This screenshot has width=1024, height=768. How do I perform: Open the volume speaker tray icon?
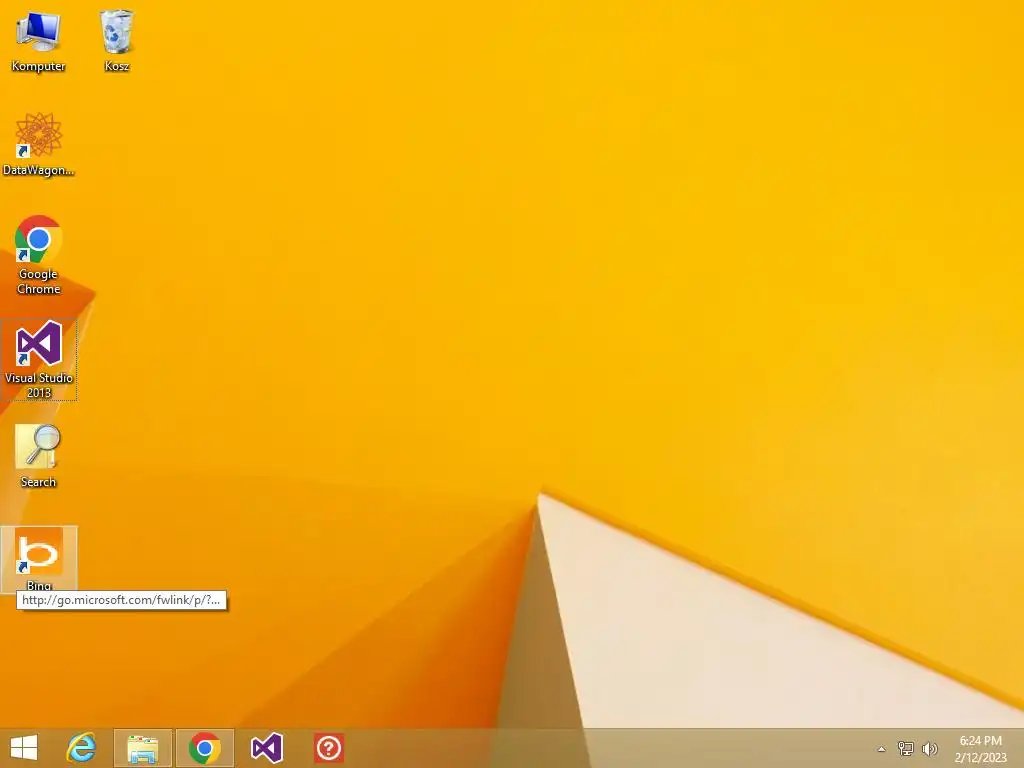[929, 749]
